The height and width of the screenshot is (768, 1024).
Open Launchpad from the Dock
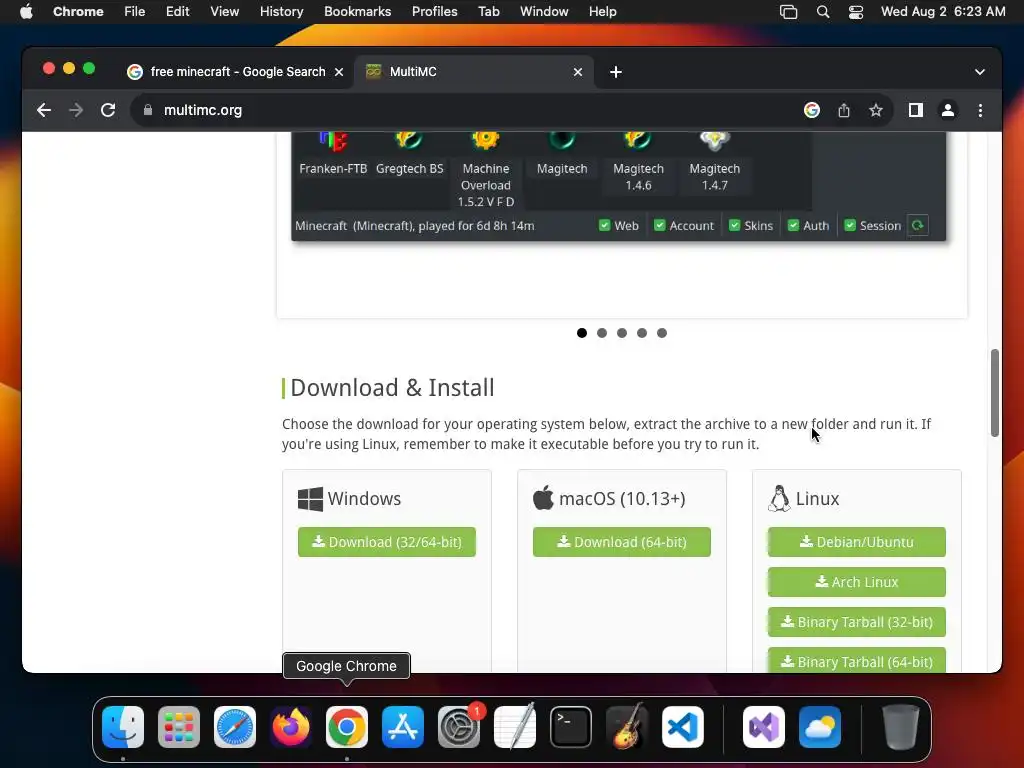click(x=179, y=727)
